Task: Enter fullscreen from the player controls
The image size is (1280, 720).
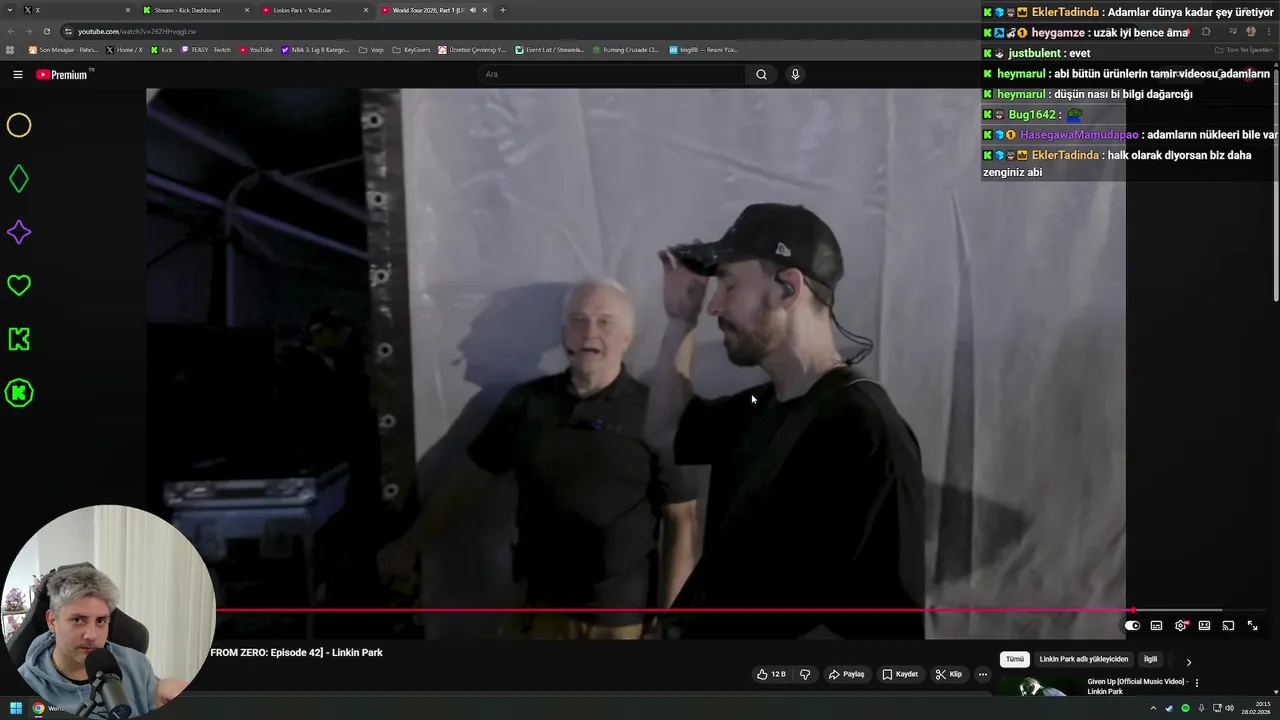Action: (x=1252, y=626)
